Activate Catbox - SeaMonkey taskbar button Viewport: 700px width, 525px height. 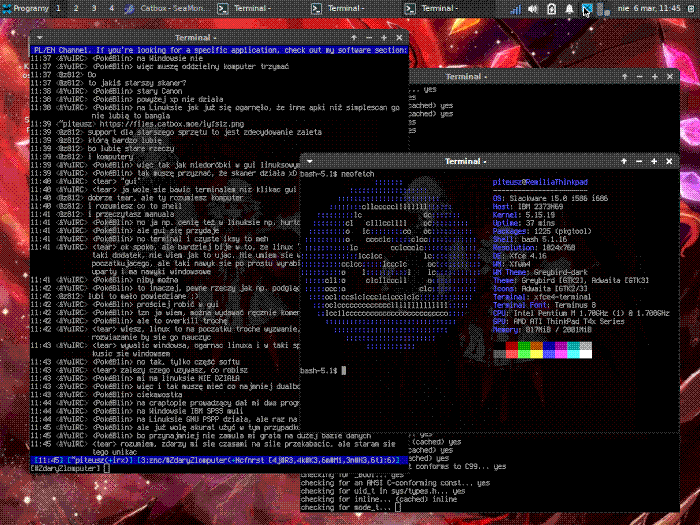coord(168,8)
